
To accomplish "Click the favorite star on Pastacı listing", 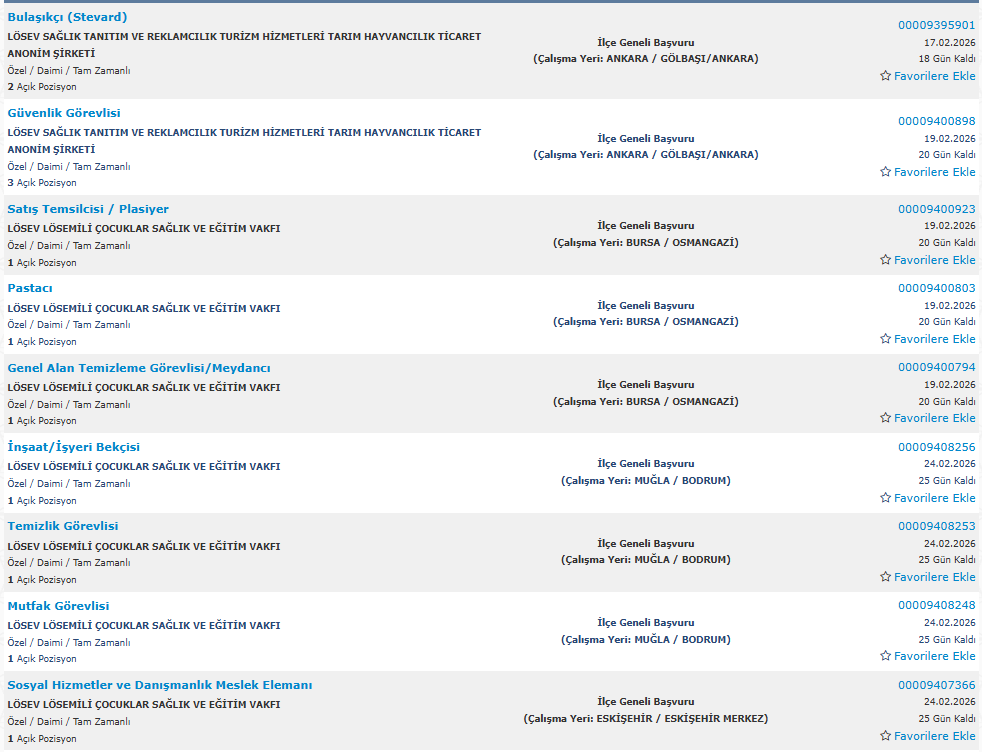I will click(885, 339).
